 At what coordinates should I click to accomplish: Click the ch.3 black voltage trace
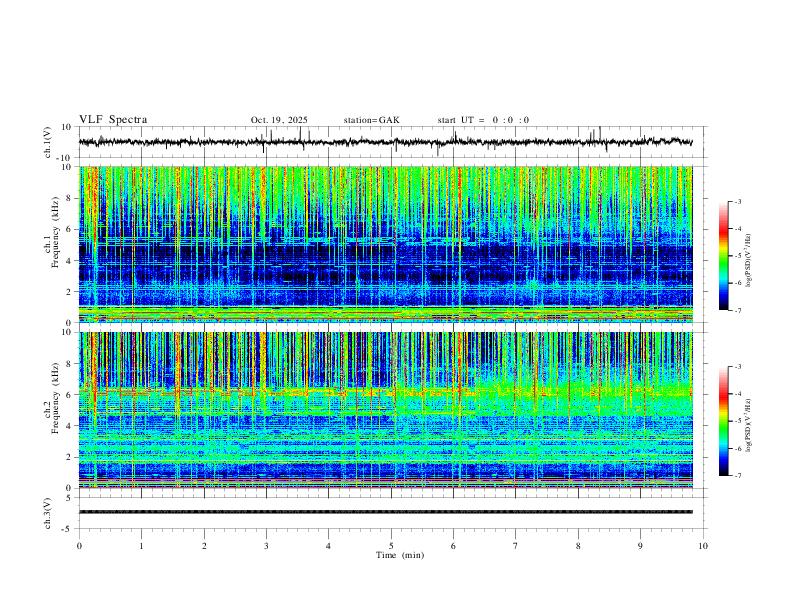click(385, 512)
